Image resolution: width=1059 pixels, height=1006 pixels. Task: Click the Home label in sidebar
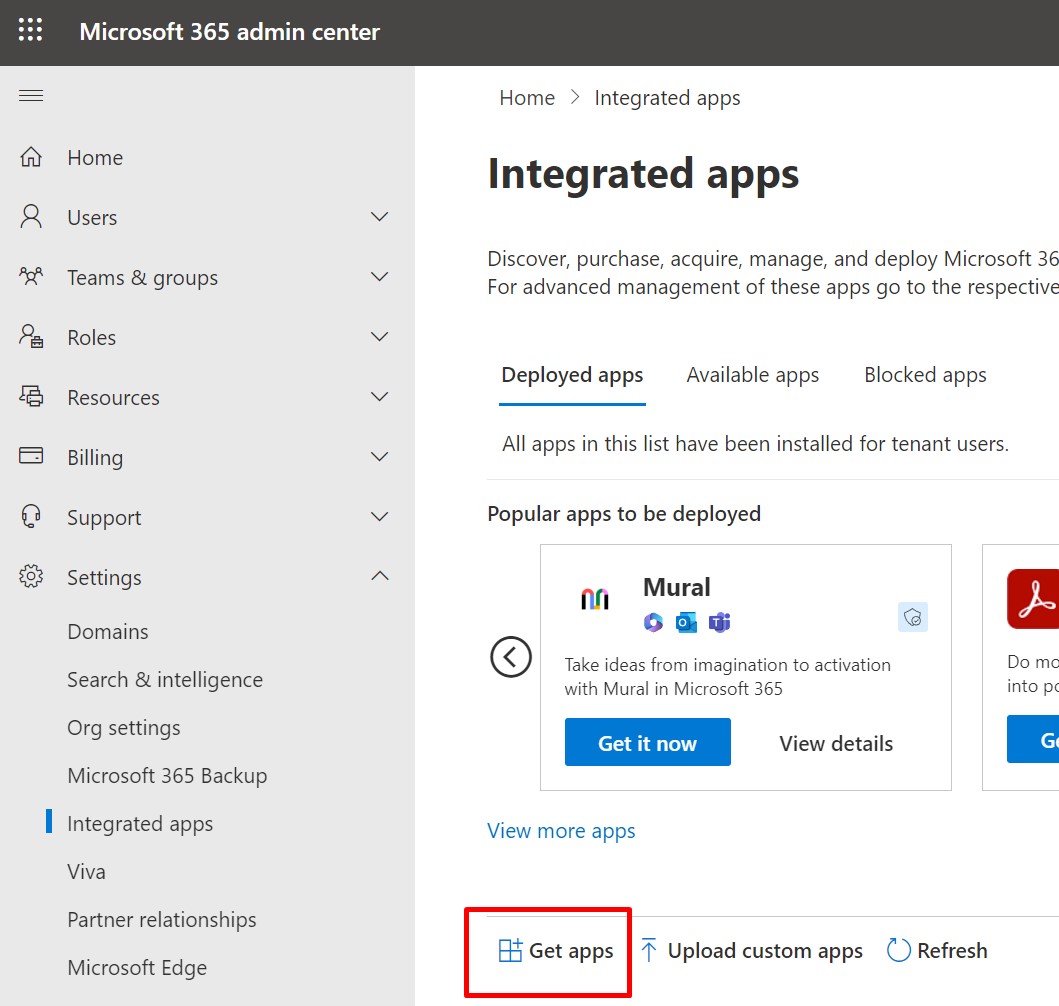[x=95, y=157]
